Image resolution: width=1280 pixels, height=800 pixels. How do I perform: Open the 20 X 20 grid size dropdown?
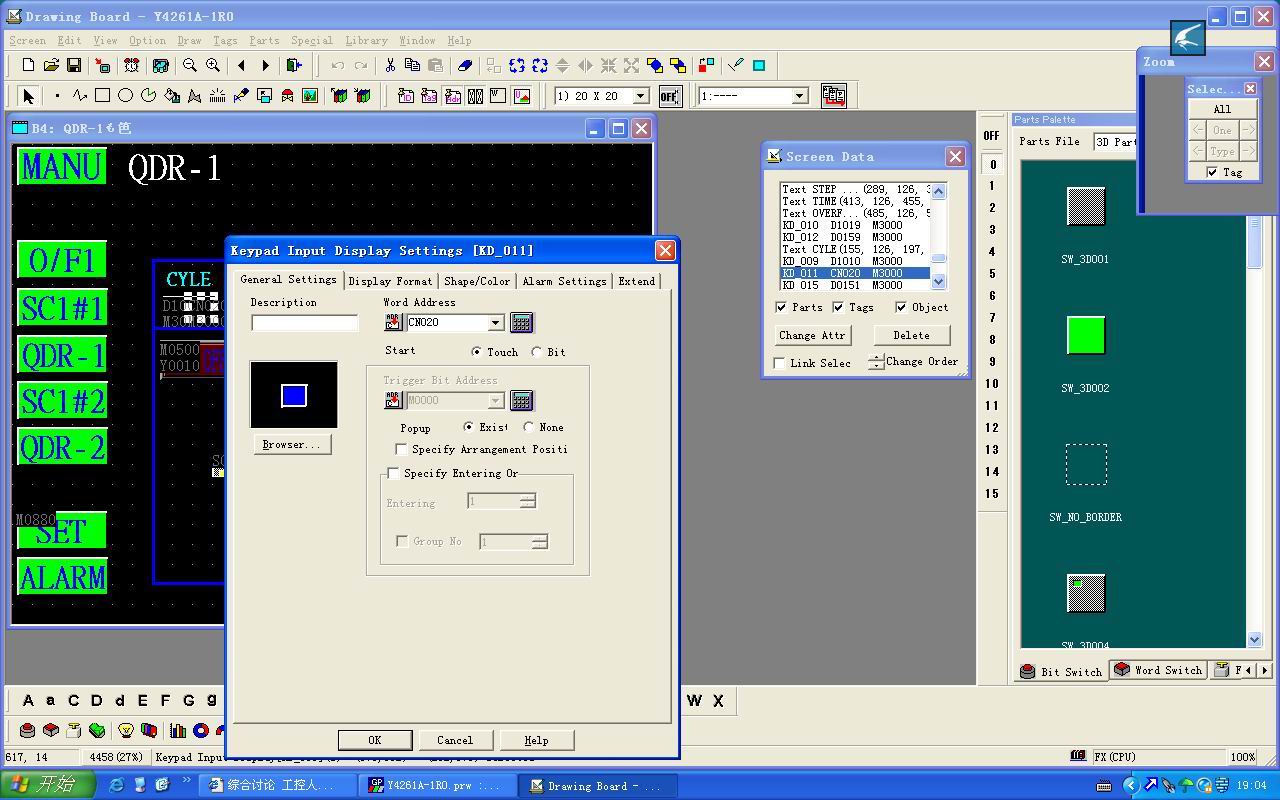[641, 96]
